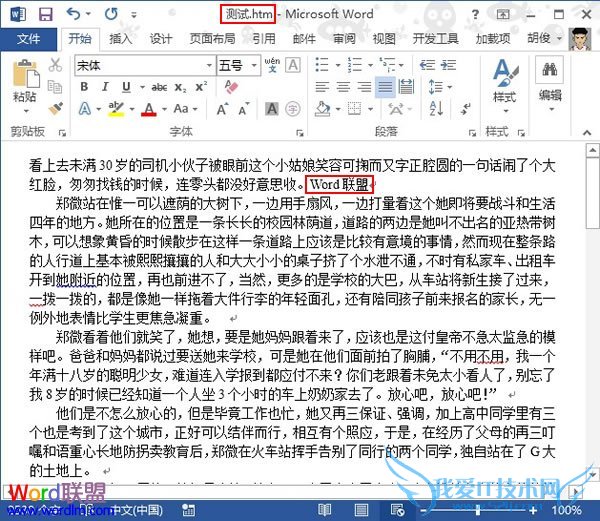This screenshot has height=521, width=600.
Task: Click the Web Layout view icon in status bar
Action: click(x=397, y=510)
